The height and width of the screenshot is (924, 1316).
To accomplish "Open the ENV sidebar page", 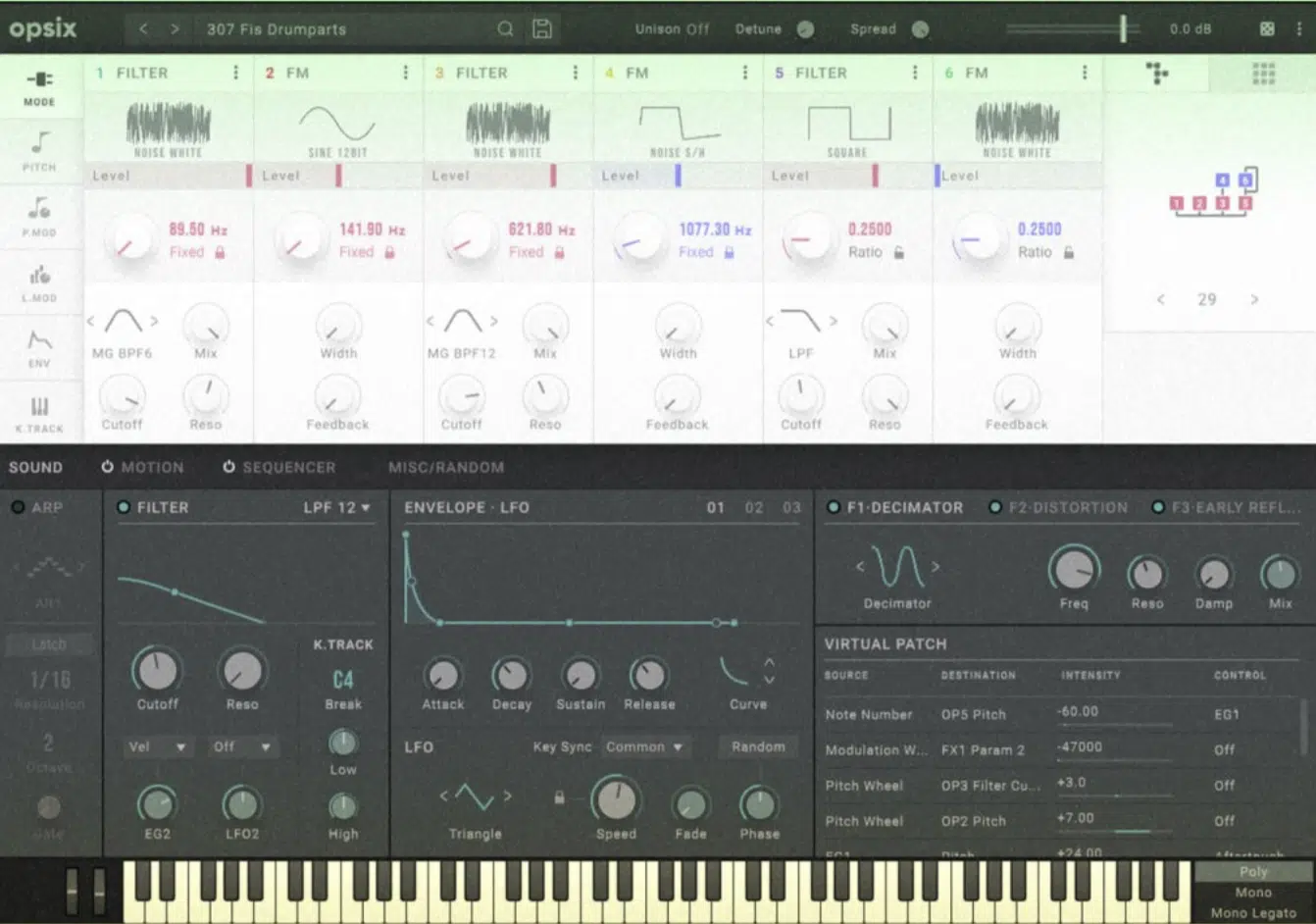I will (x=39, y=348).
